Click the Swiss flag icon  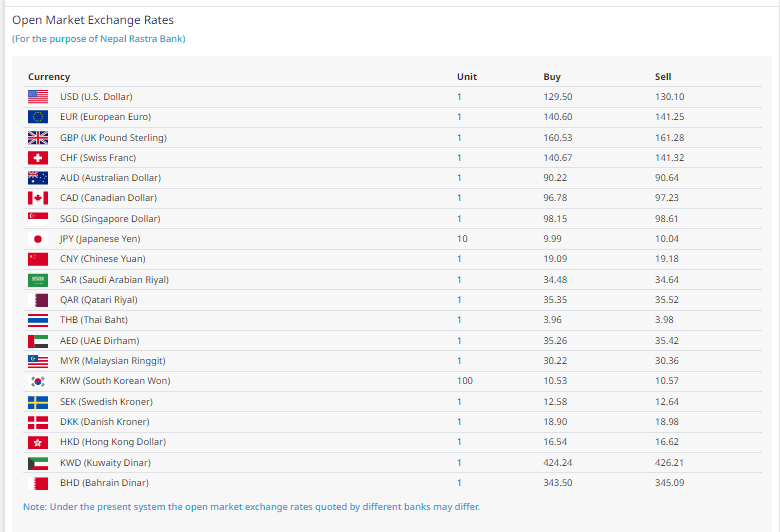[x=38, y=158]
